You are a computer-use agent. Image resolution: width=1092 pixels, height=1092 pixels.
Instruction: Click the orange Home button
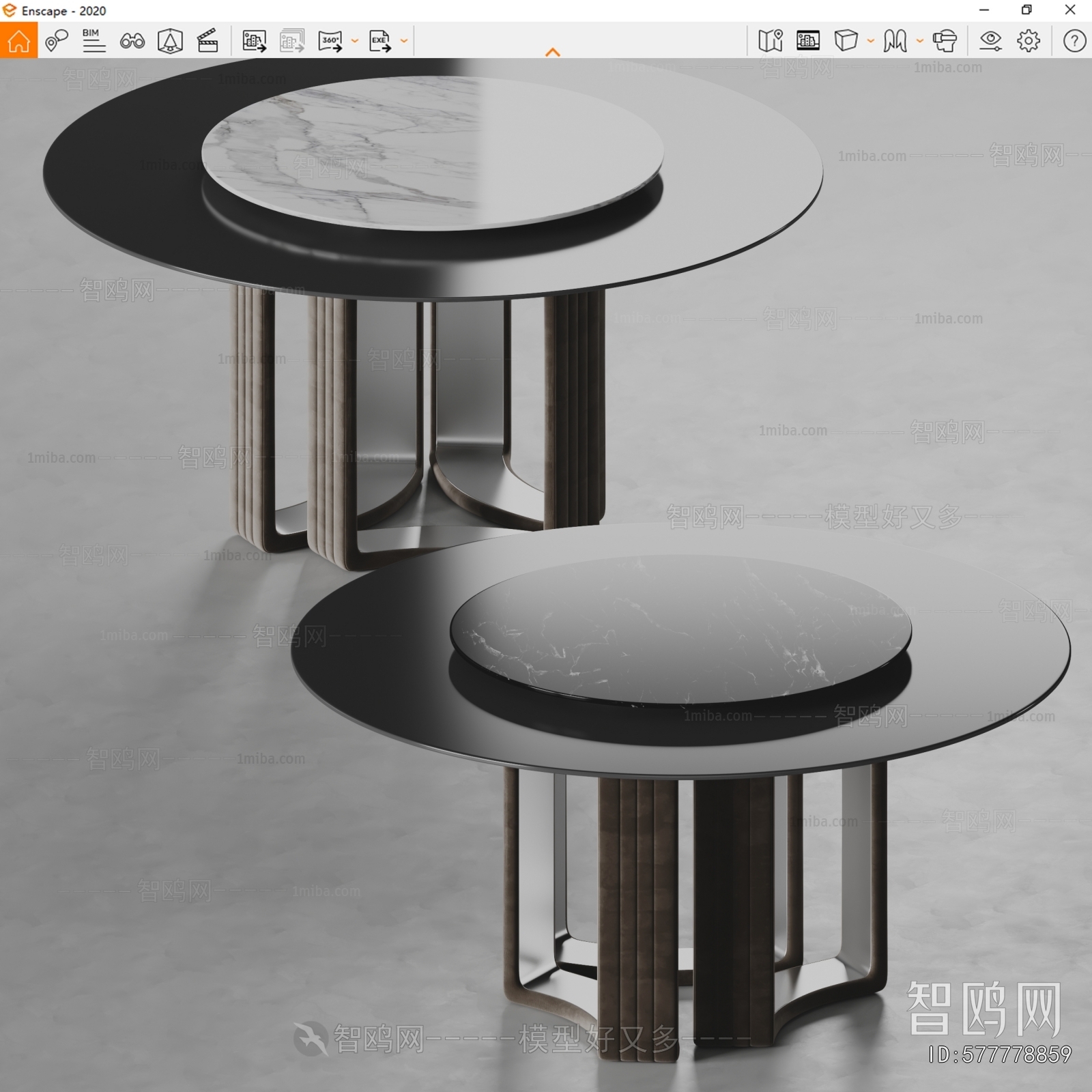(18, 40)
